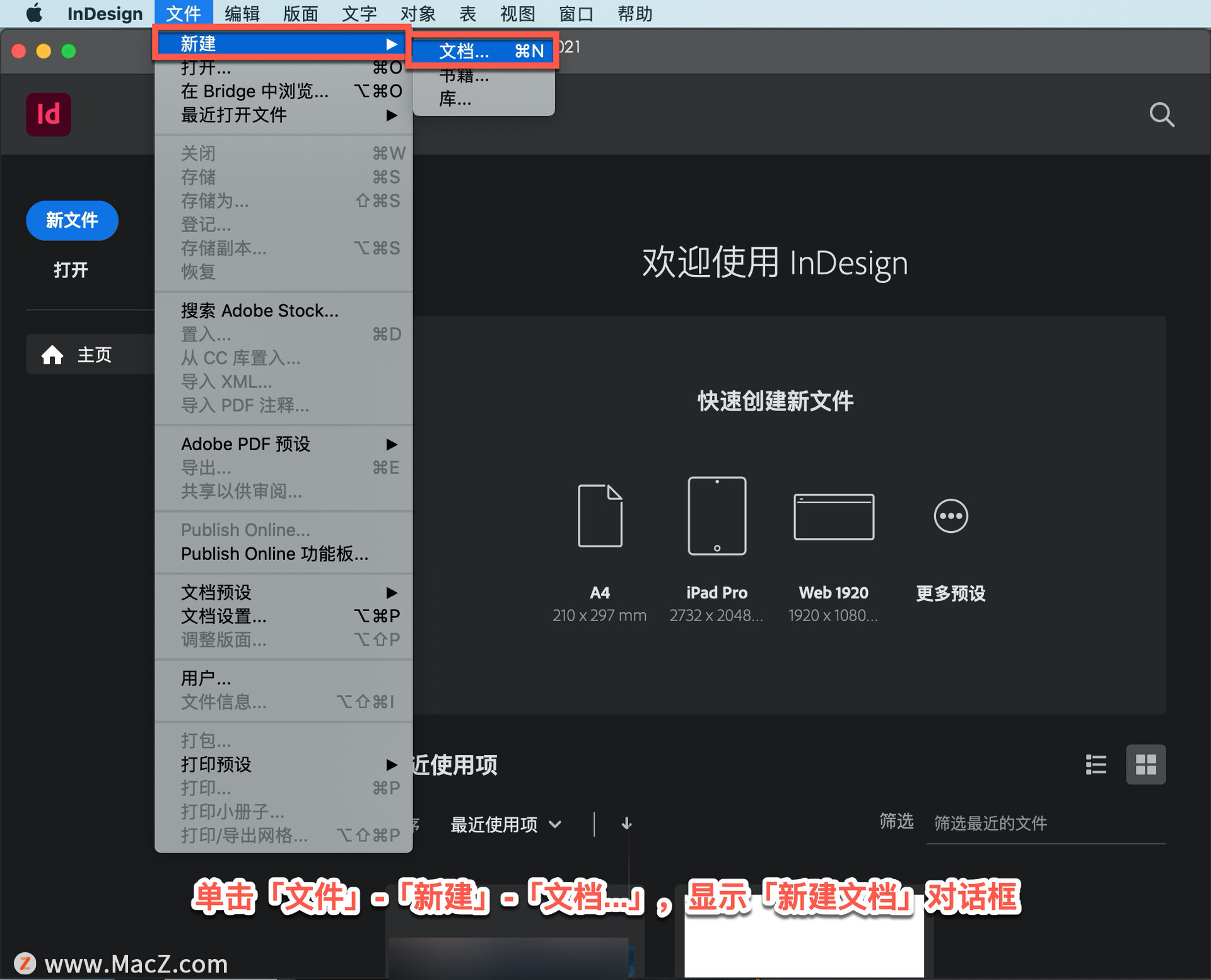The width and height of the screenshot is (1211, 980).
Task: Click the 1920 x 1080... size text
Action: coord(833,615)
